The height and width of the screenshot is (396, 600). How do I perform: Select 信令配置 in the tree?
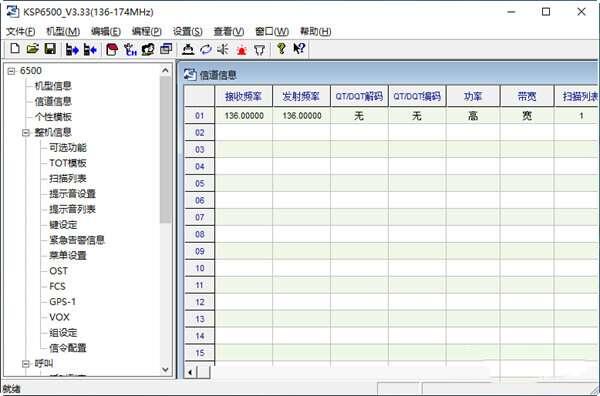[68, 348]
